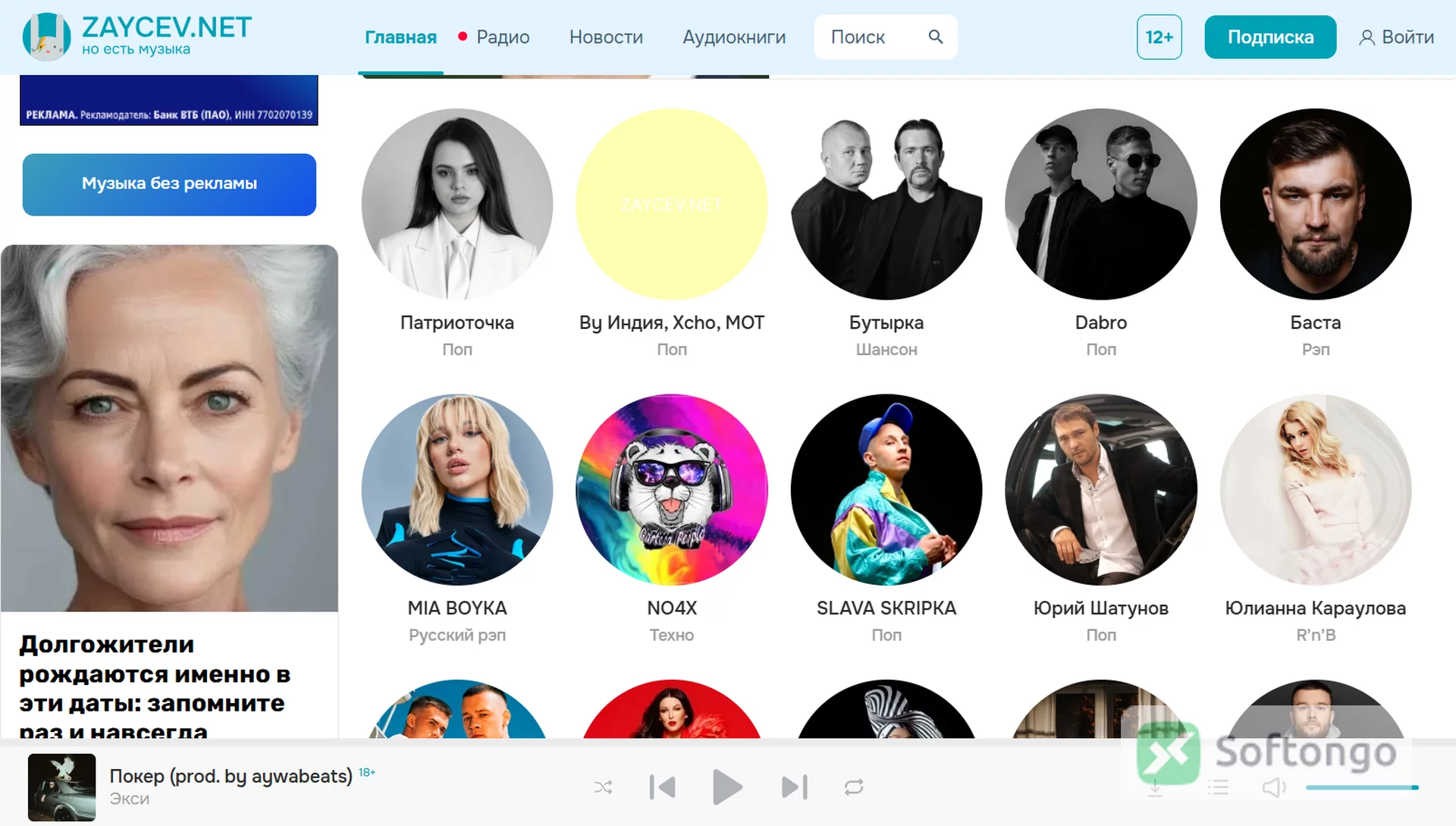
Task: Click the Покер track album cover
Action: click(x=62, y=787)
